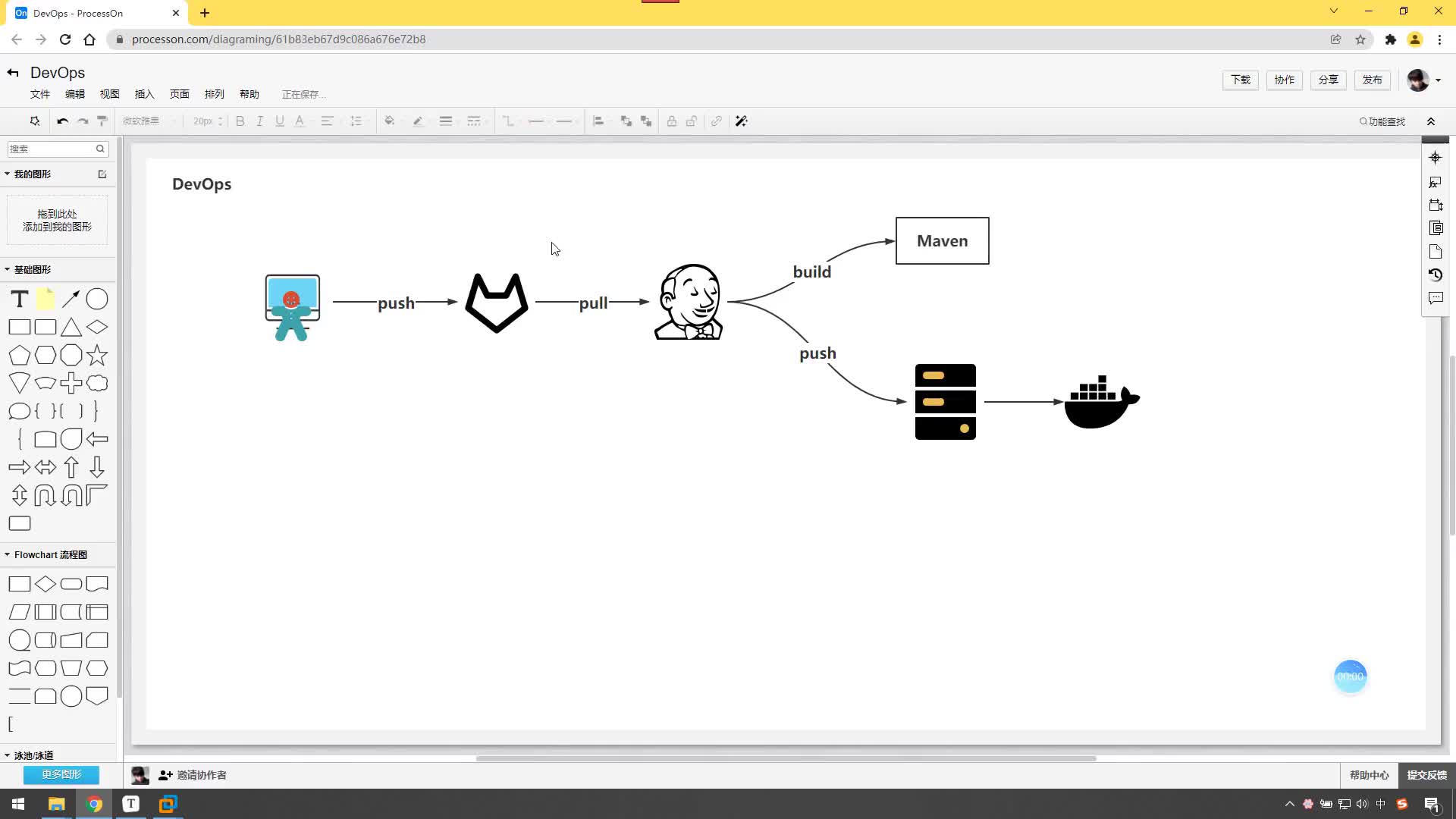Open the connector type dropdown
This screenshot has height=819, width=1456.
[508, 121]
